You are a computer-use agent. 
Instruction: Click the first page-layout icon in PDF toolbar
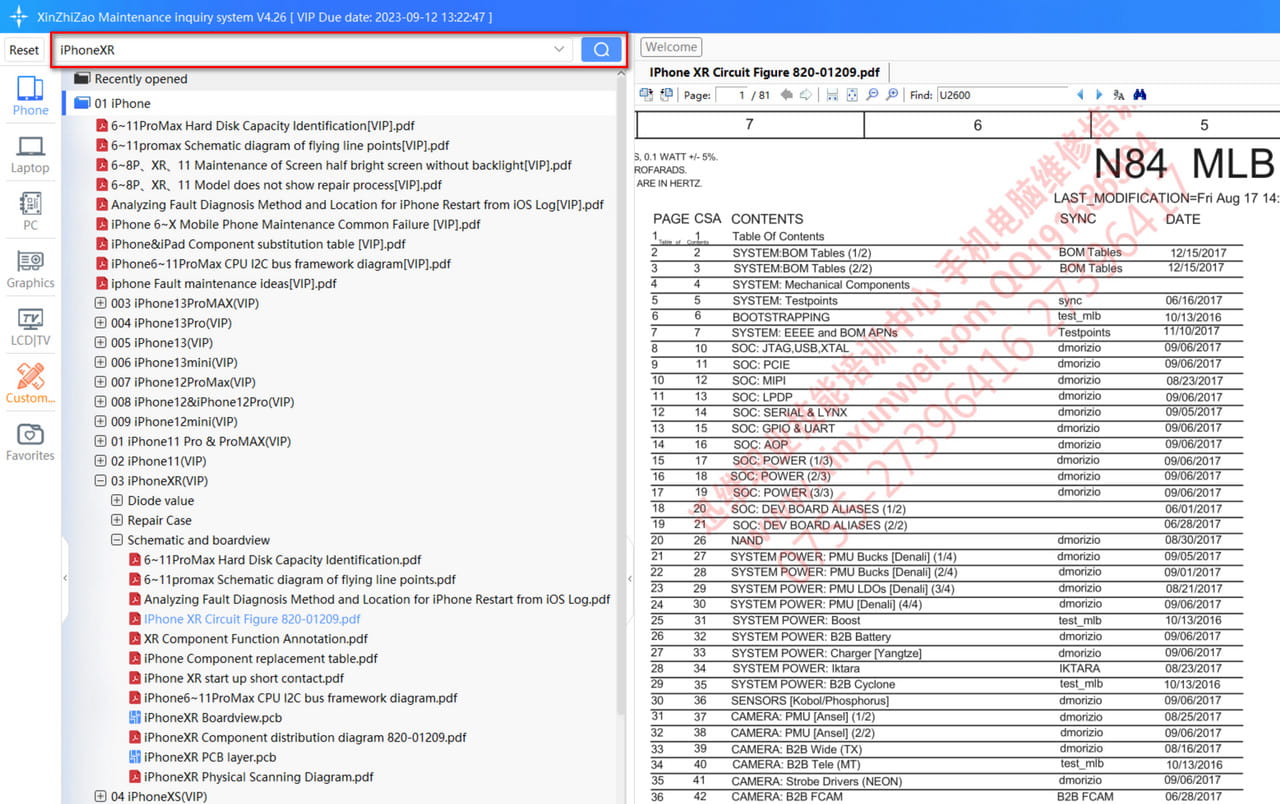coord(646,95)
